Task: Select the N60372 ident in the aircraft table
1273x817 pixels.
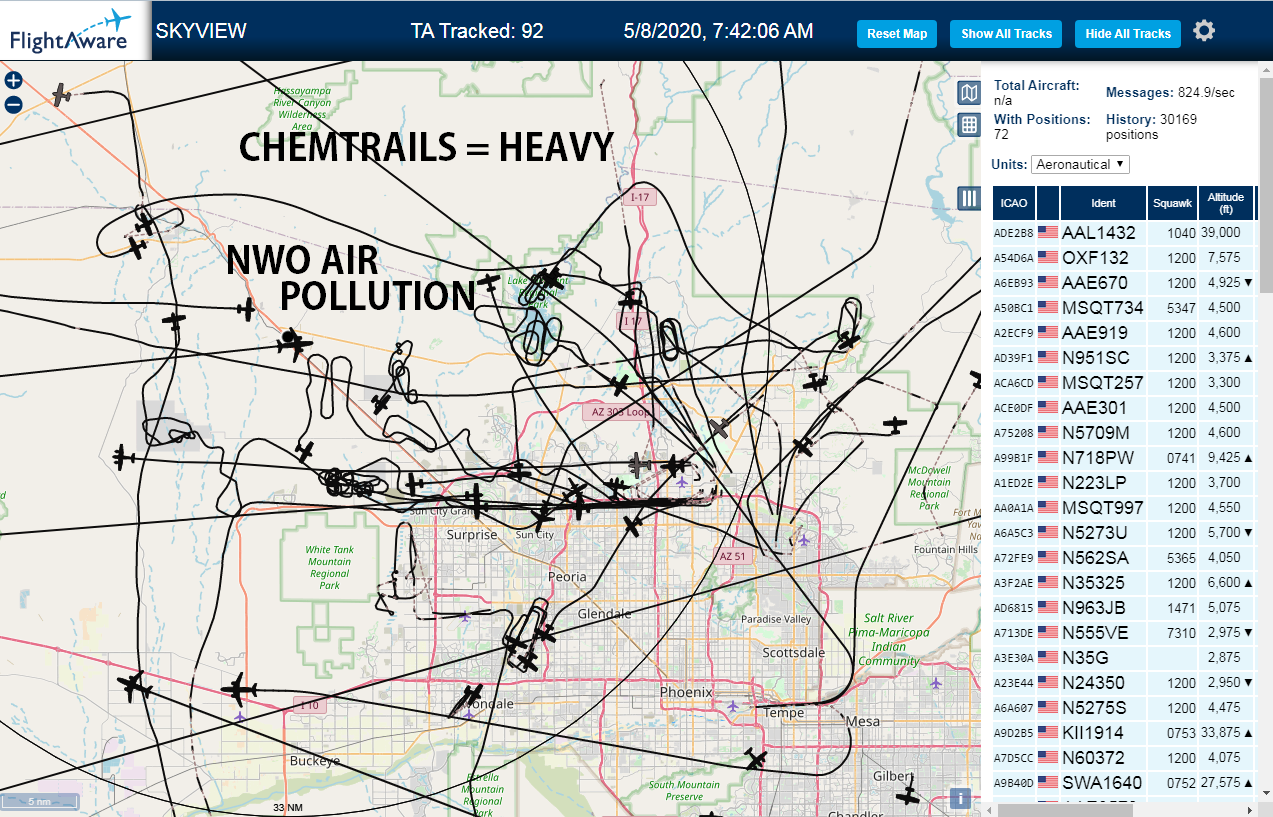Action: [1094, 757]
